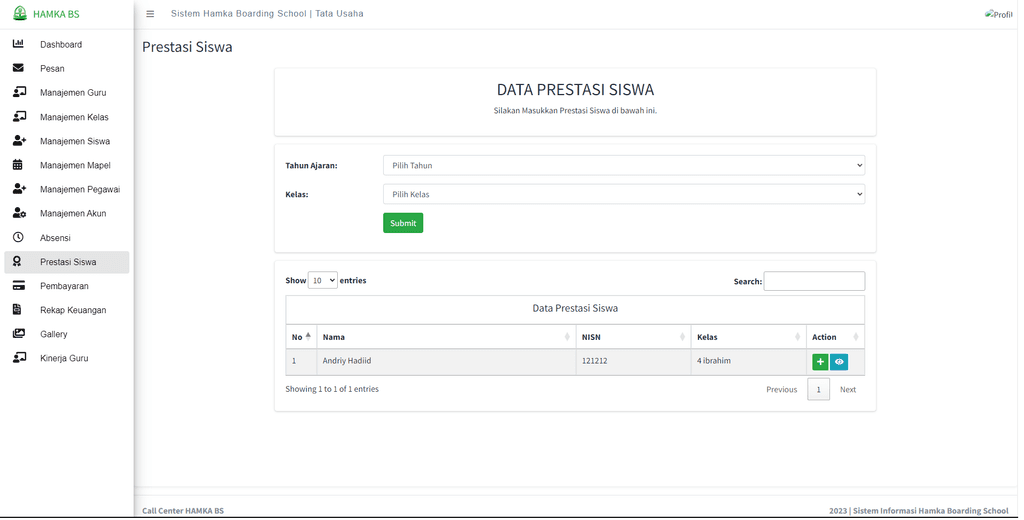Screen dimensions: 1024x520
Task: Open Rekap Keuangan menu item
Action: point(67,310)
